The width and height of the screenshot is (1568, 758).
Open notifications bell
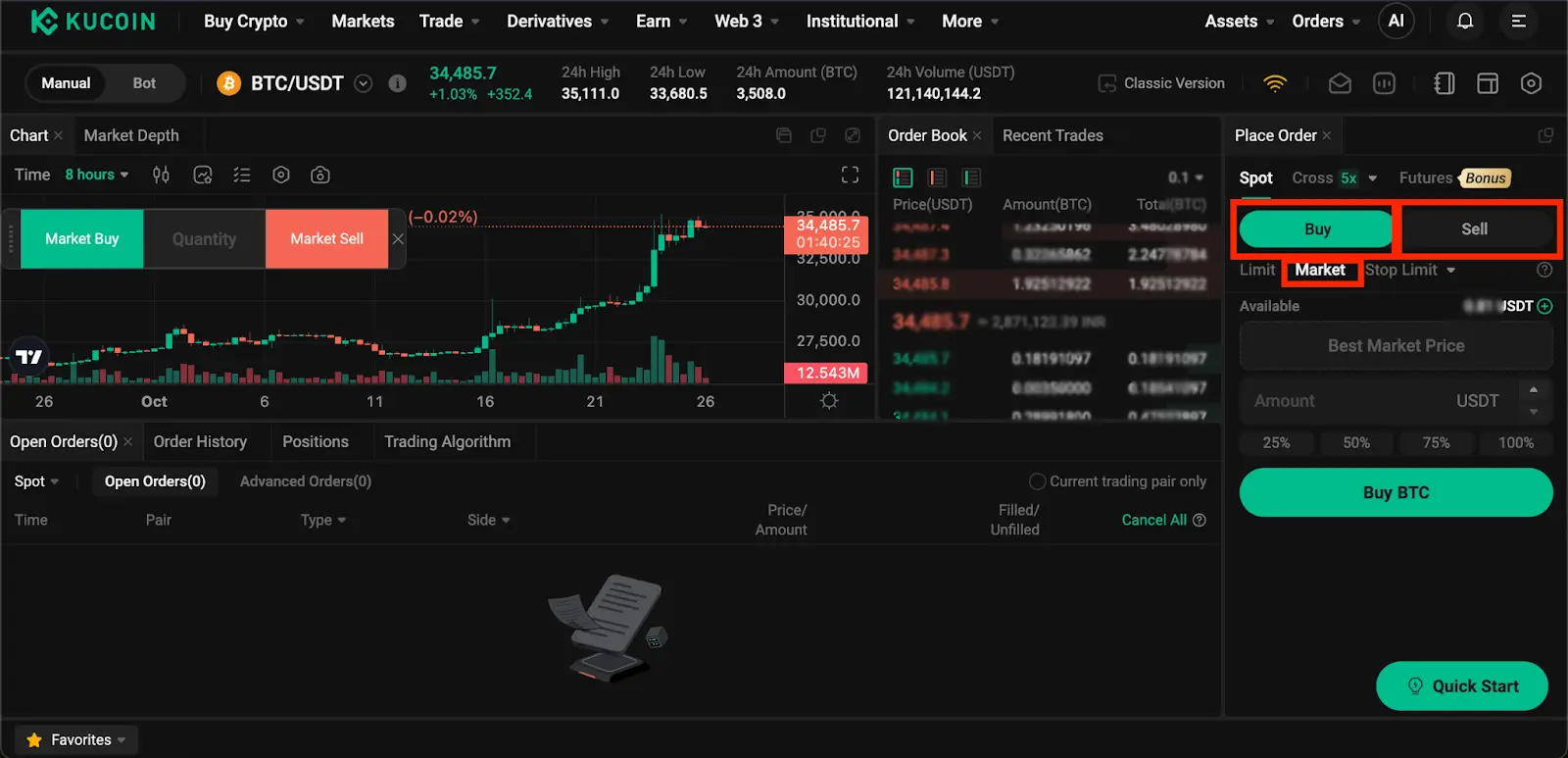[1464, 21]
